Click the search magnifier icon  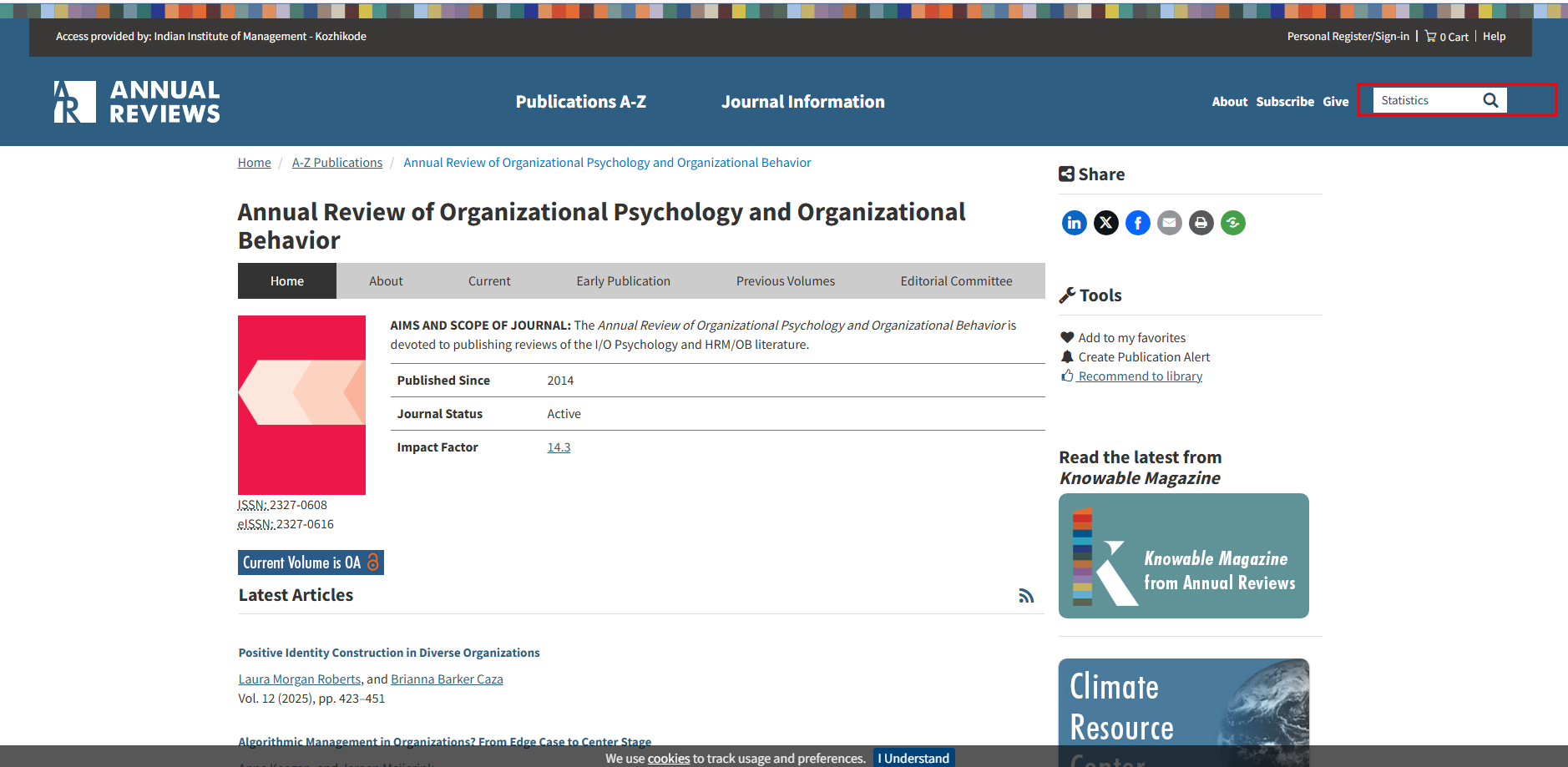[1490, 100]
